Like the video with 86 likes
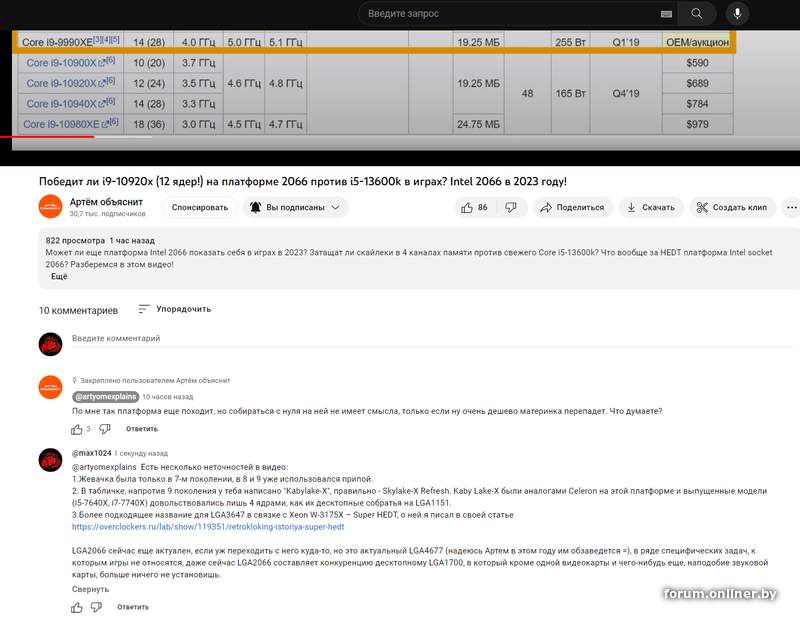Image resolution: width=800 pixels, height=617 pixels. click(x=475, y=208)
